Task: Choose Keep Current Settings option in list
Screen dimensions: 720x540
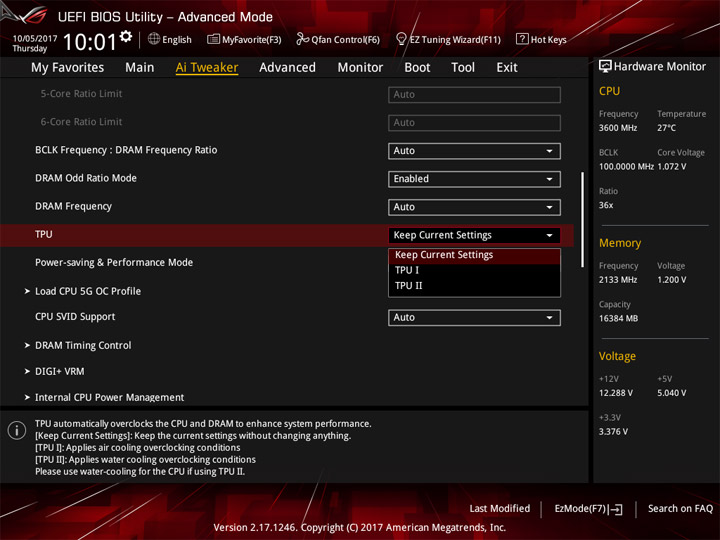Action: pyautogui.click(x=474, y=255)
